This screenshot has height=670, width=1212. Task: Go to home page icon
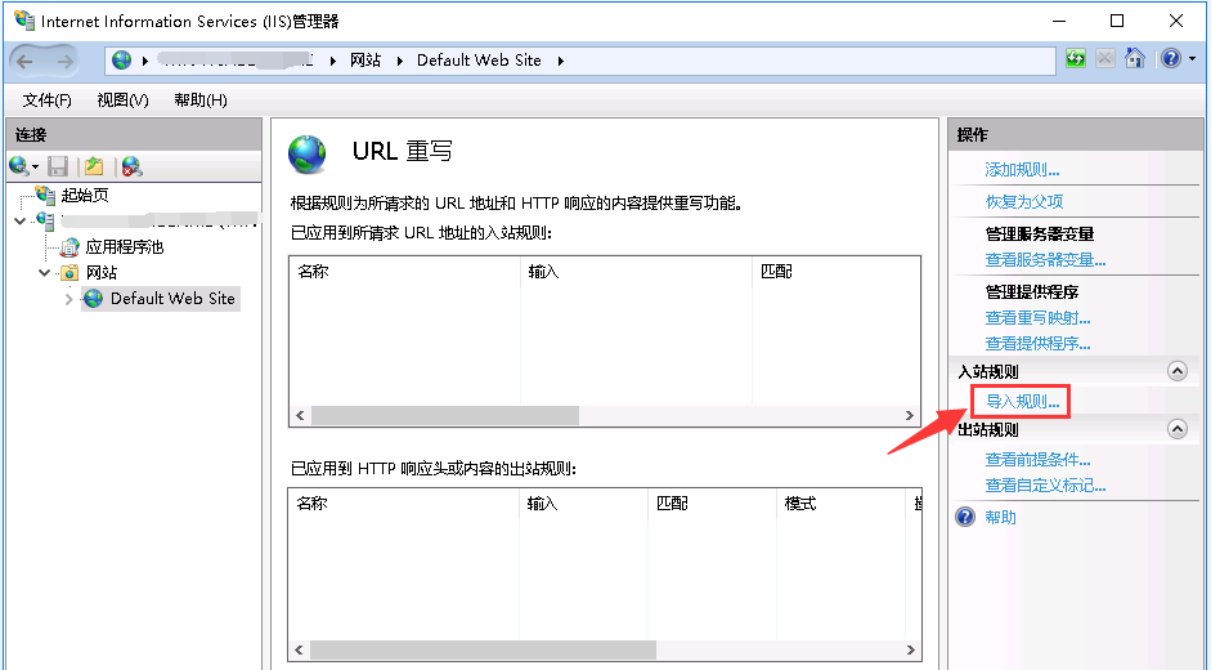(x=1134, y=59)
